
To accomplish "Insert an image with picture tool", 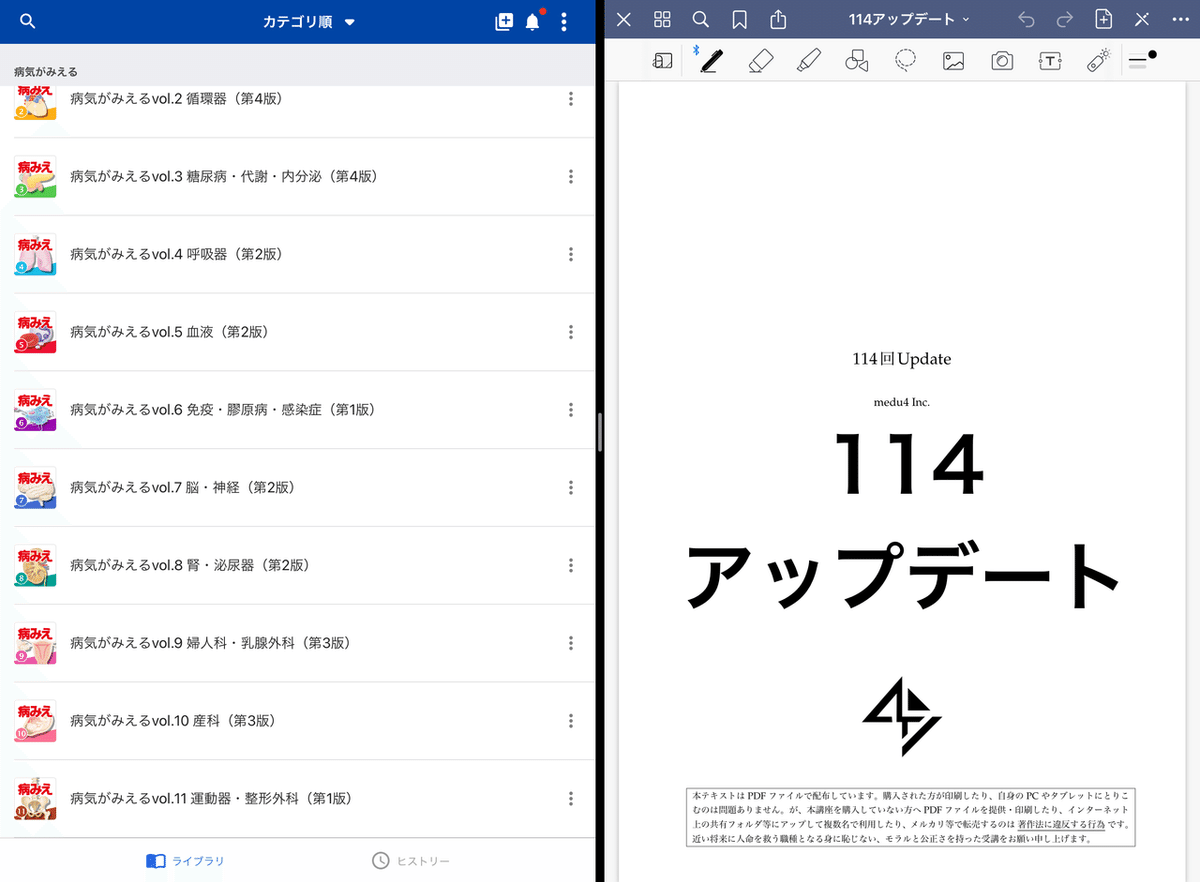I will coord(954,61).
